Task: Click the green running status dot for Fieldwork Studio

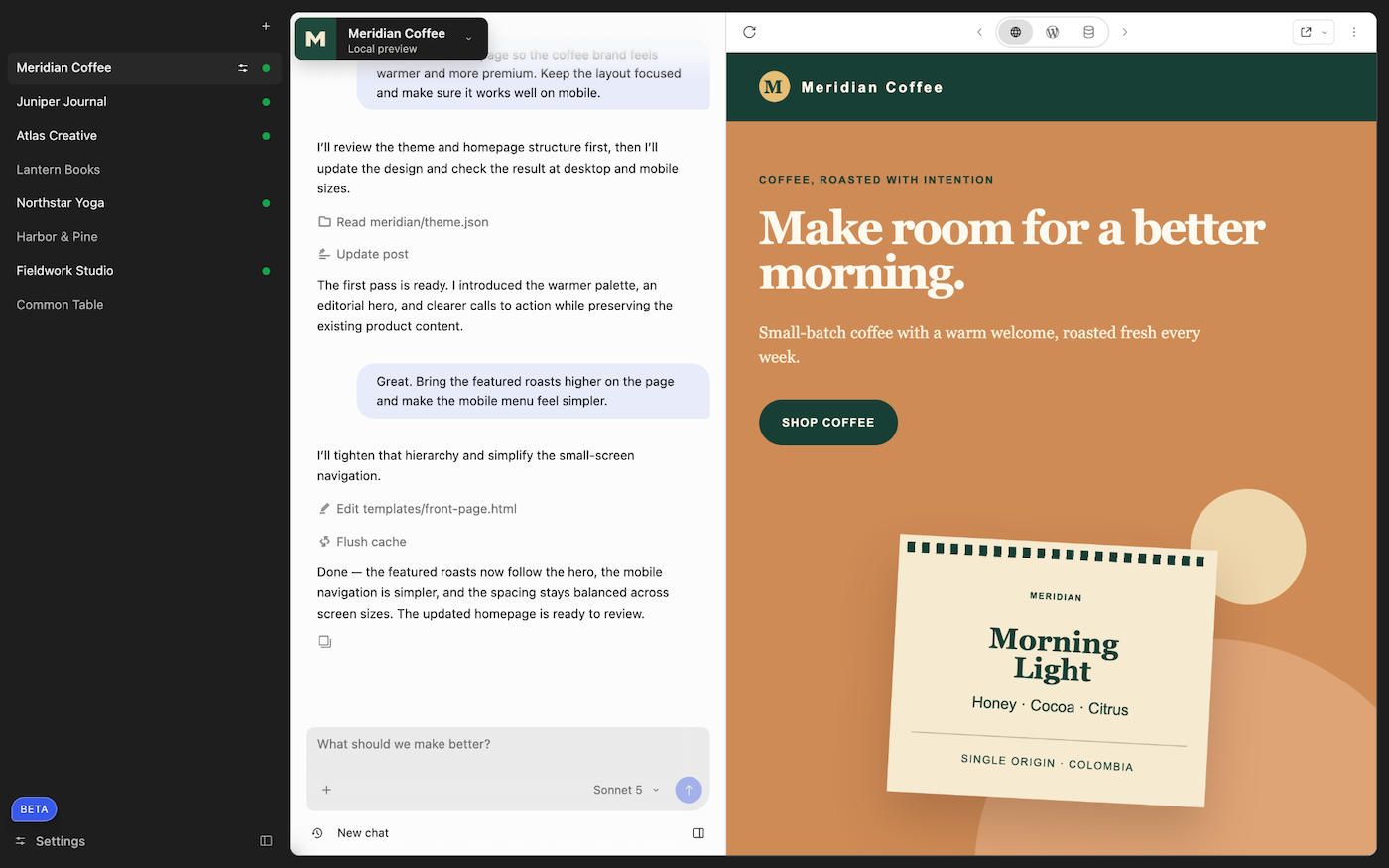Action: tap(266, 271)
